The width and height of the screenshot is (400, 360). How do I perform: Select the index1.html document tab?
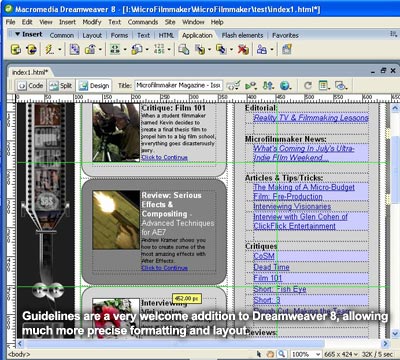point(30,72)
